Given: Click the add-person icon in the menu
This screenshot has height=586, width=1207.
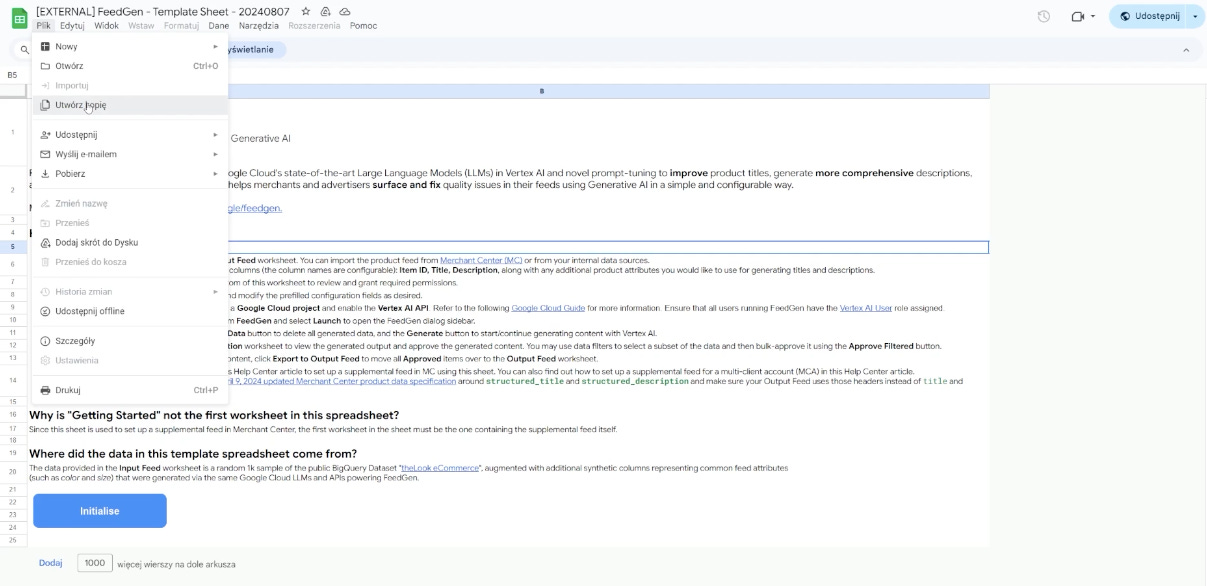Looking at the screenshot, I should (x=45, y=135).
